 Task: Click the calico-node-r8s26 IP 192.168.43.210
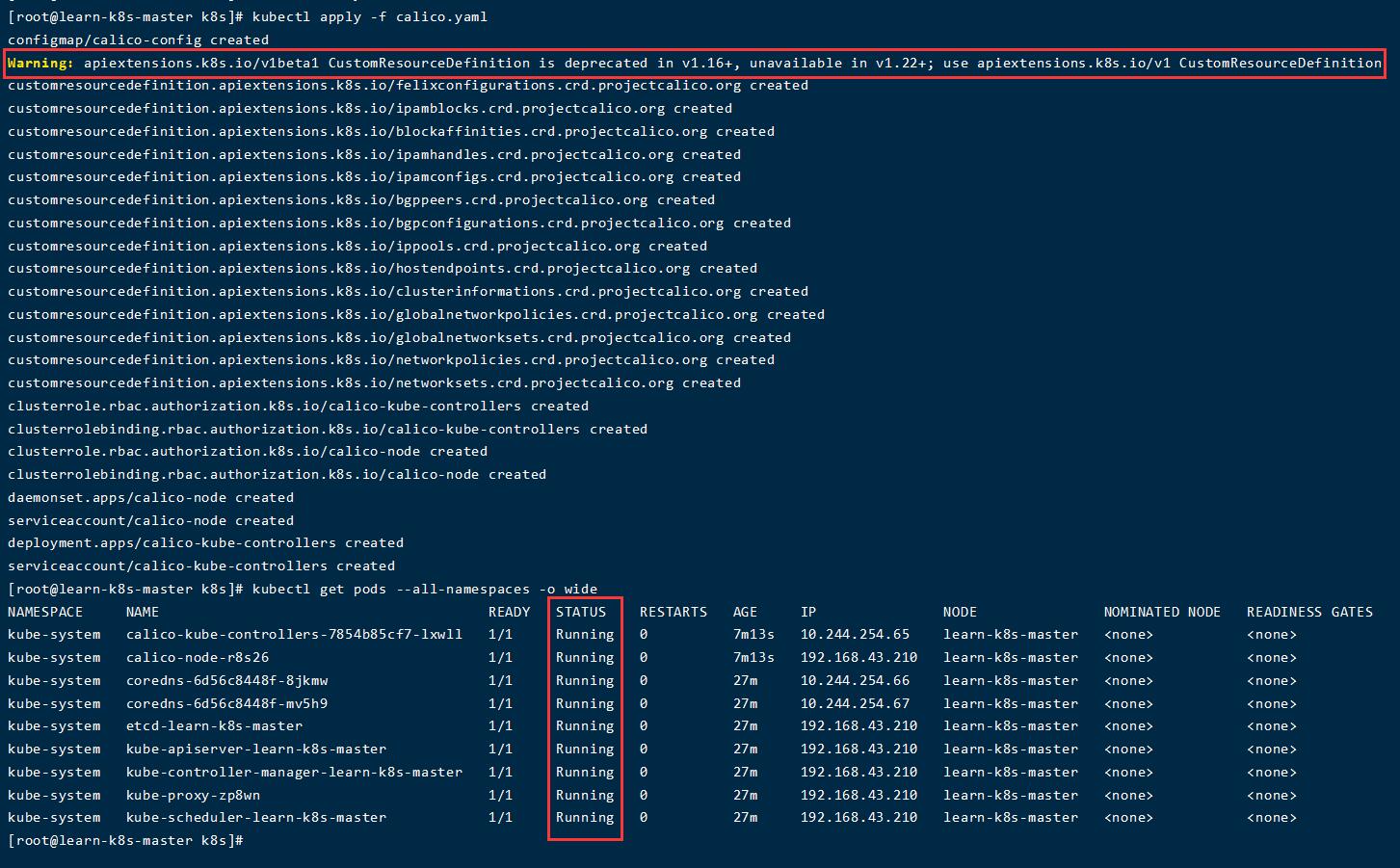coord(859,658)
